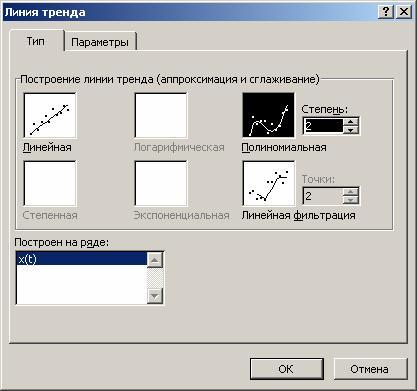The width and height of the screenshot is (417, 391).
Task: Switch to the Тип tab
Action: pyautogui.click(x=36, y=41)
